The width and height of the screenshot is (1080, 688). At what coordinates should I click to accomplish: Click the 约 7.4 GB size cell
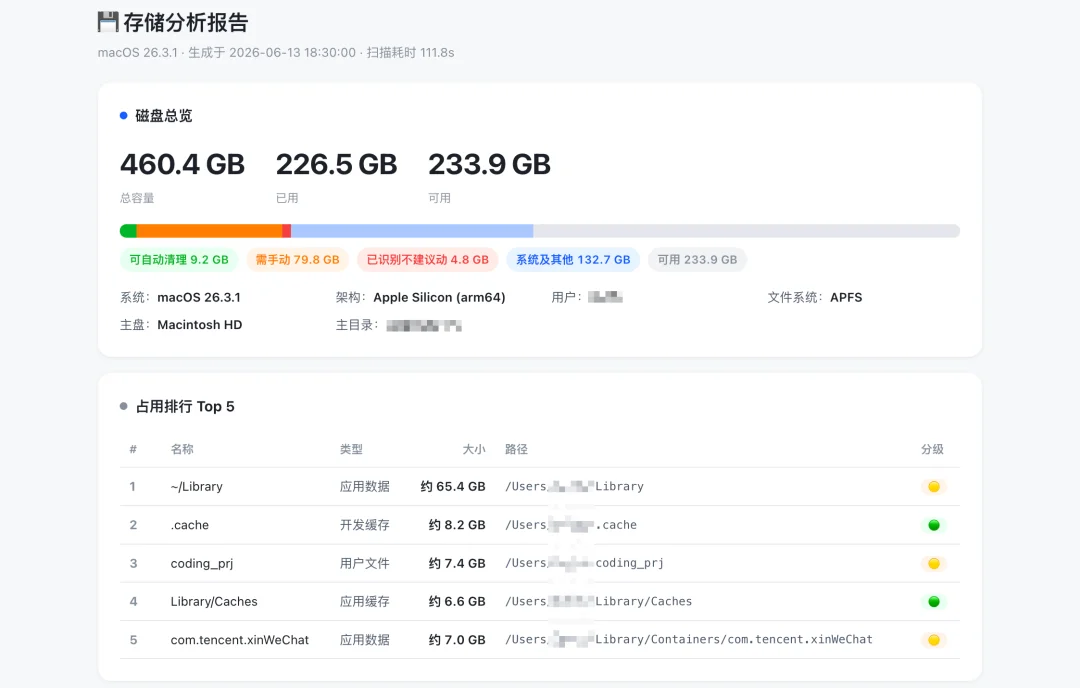point(457,563)
